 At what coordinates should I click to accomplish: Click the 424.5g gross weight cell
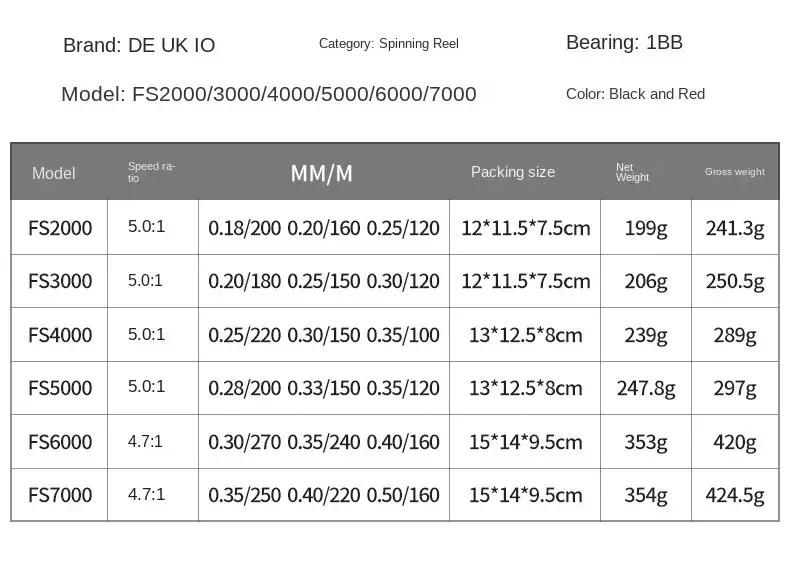(735, 495)
